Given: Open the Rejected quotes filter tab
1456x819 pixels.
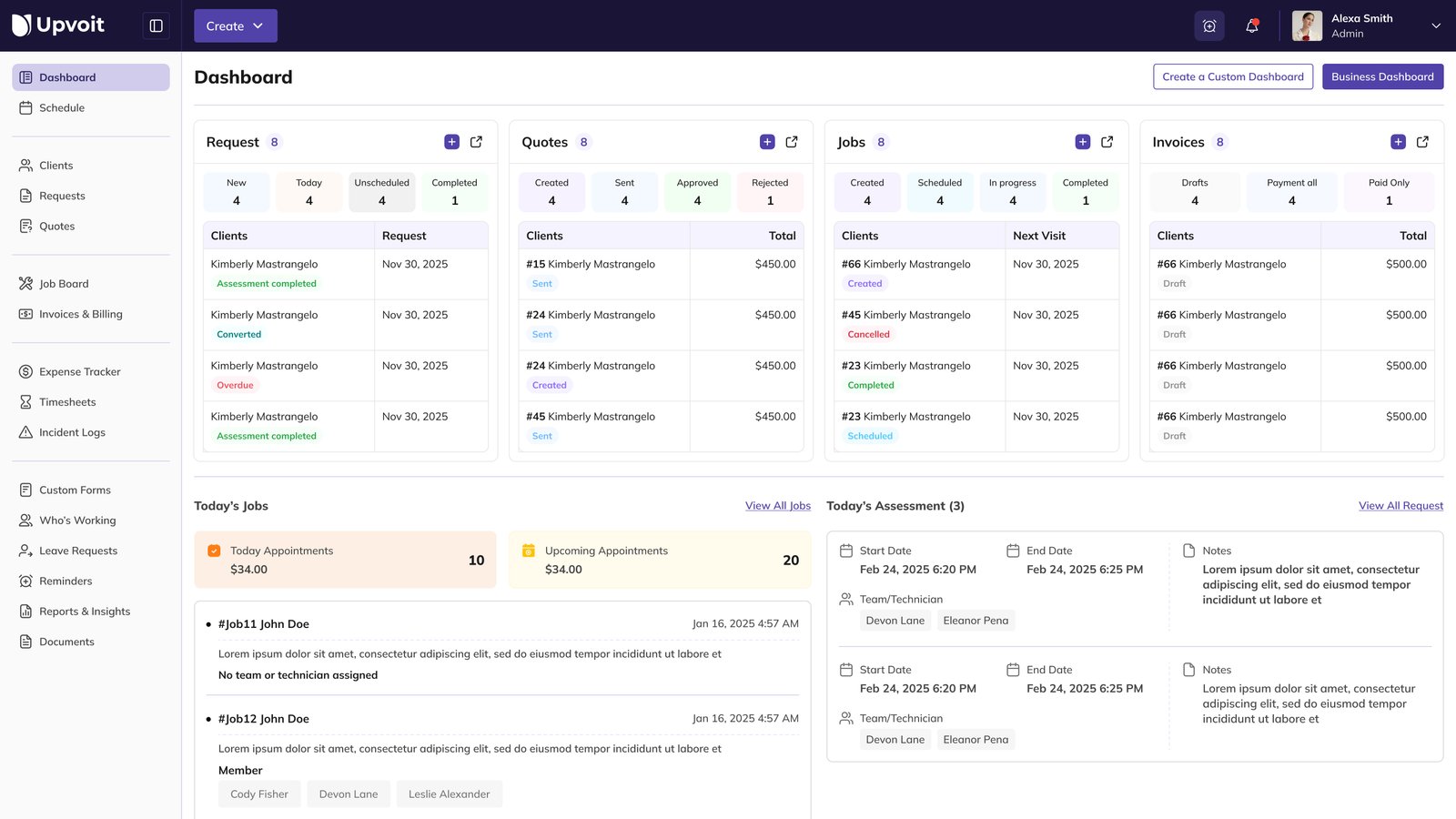Looking at the screenshot, I should pyautogui.click(x=770, y=191).
